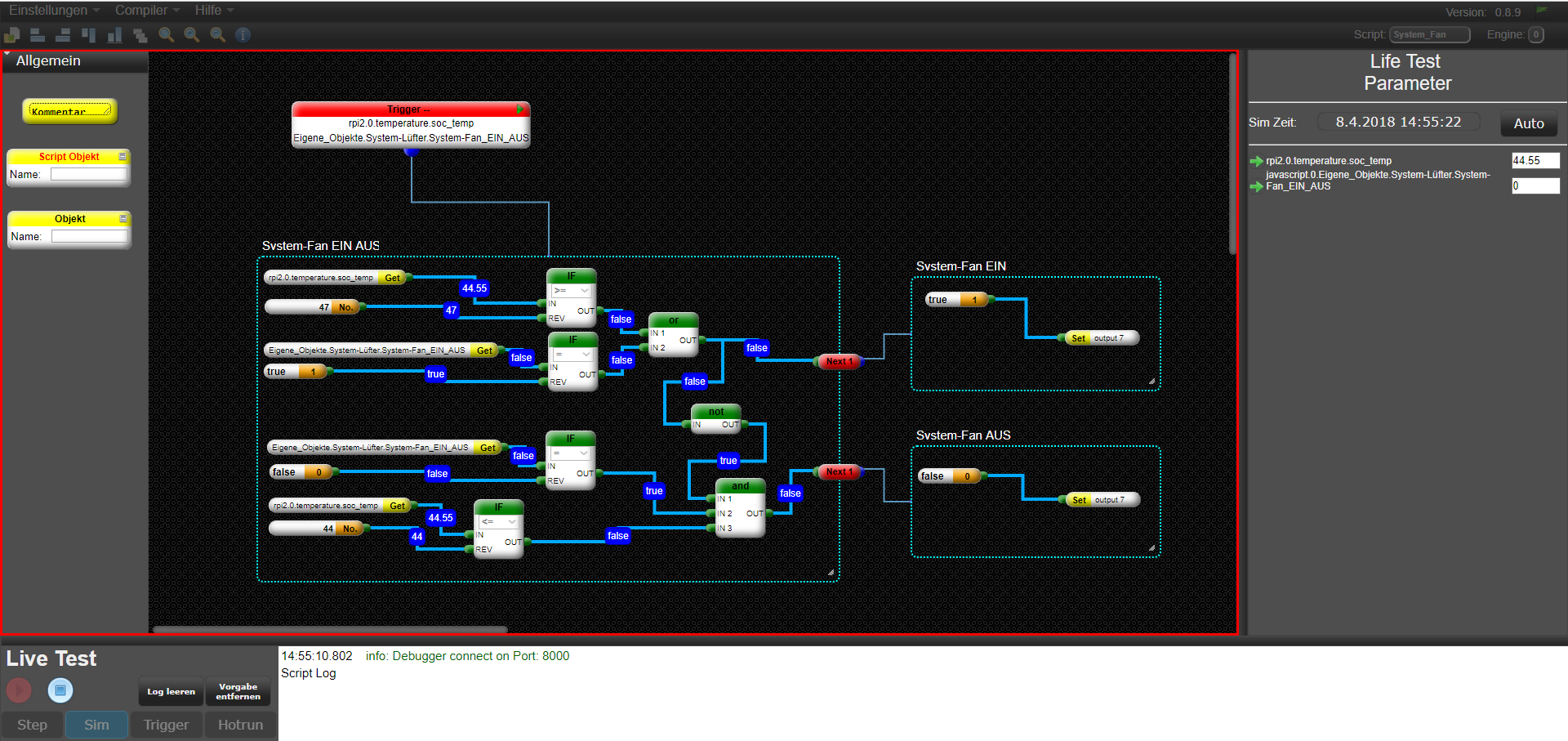The height and width of the screenshot is (741, 1568).
Task: Click the Objekt Name input field
Action: coord(90,236)
